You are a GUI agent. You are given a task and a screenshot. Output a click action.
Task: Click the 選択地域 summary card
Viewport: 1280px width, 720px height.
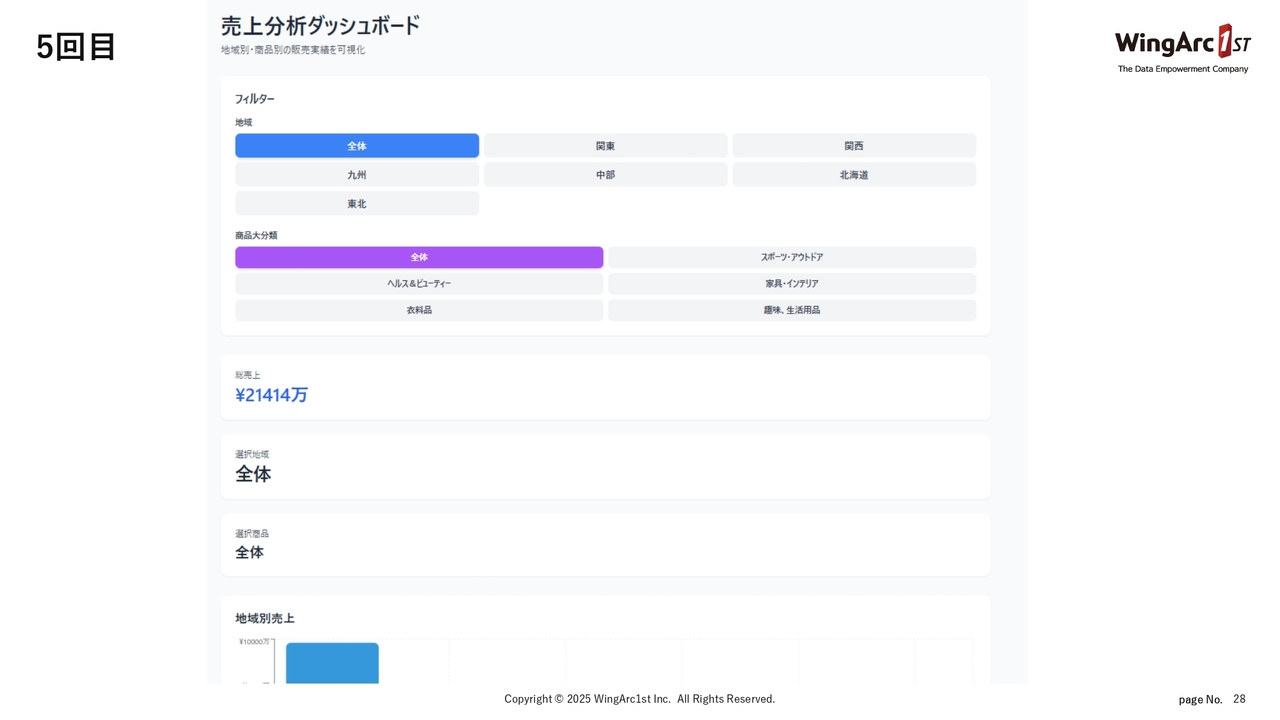605,466
